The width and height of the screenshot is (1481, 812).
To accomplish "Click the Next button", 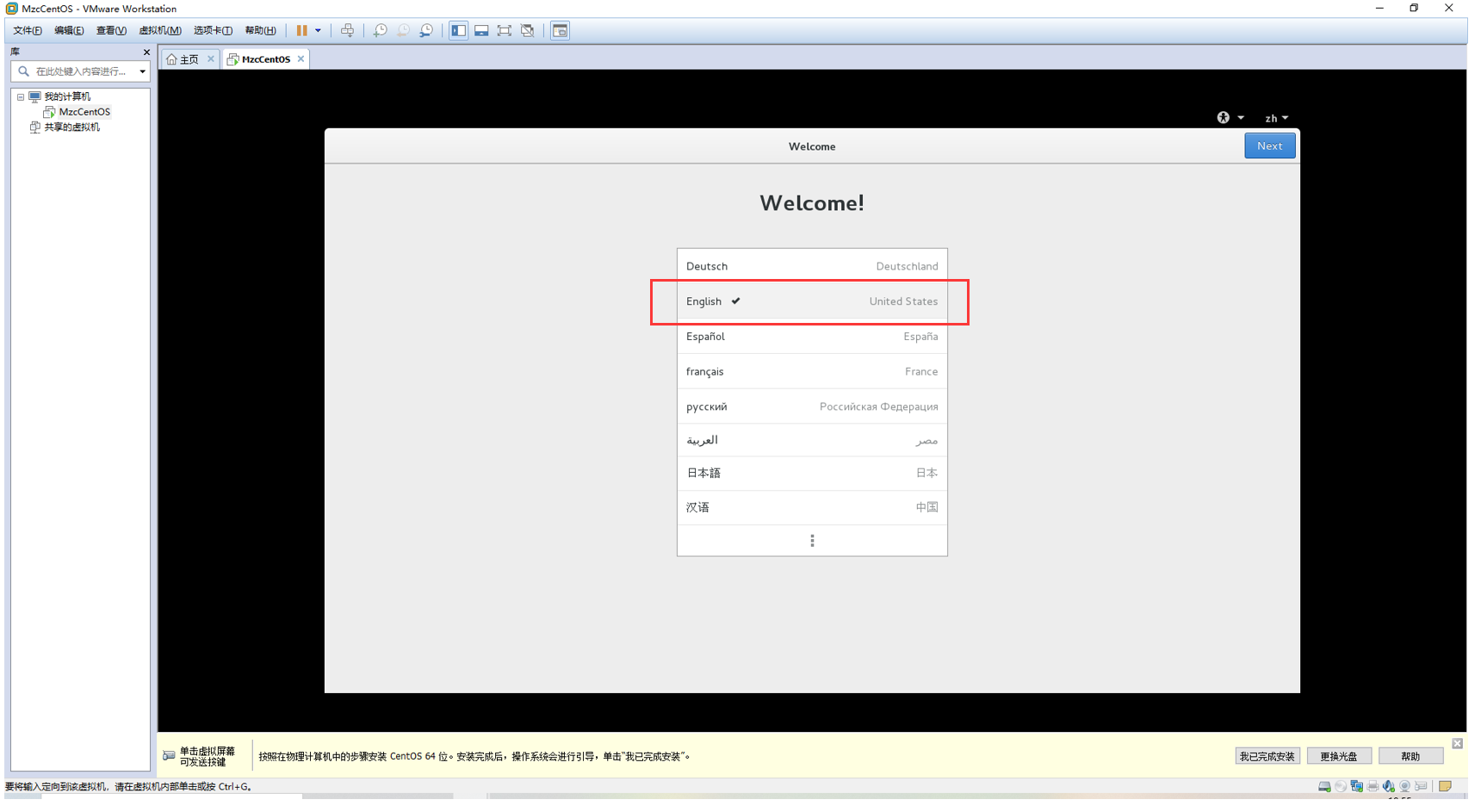I will point(1270,146).
